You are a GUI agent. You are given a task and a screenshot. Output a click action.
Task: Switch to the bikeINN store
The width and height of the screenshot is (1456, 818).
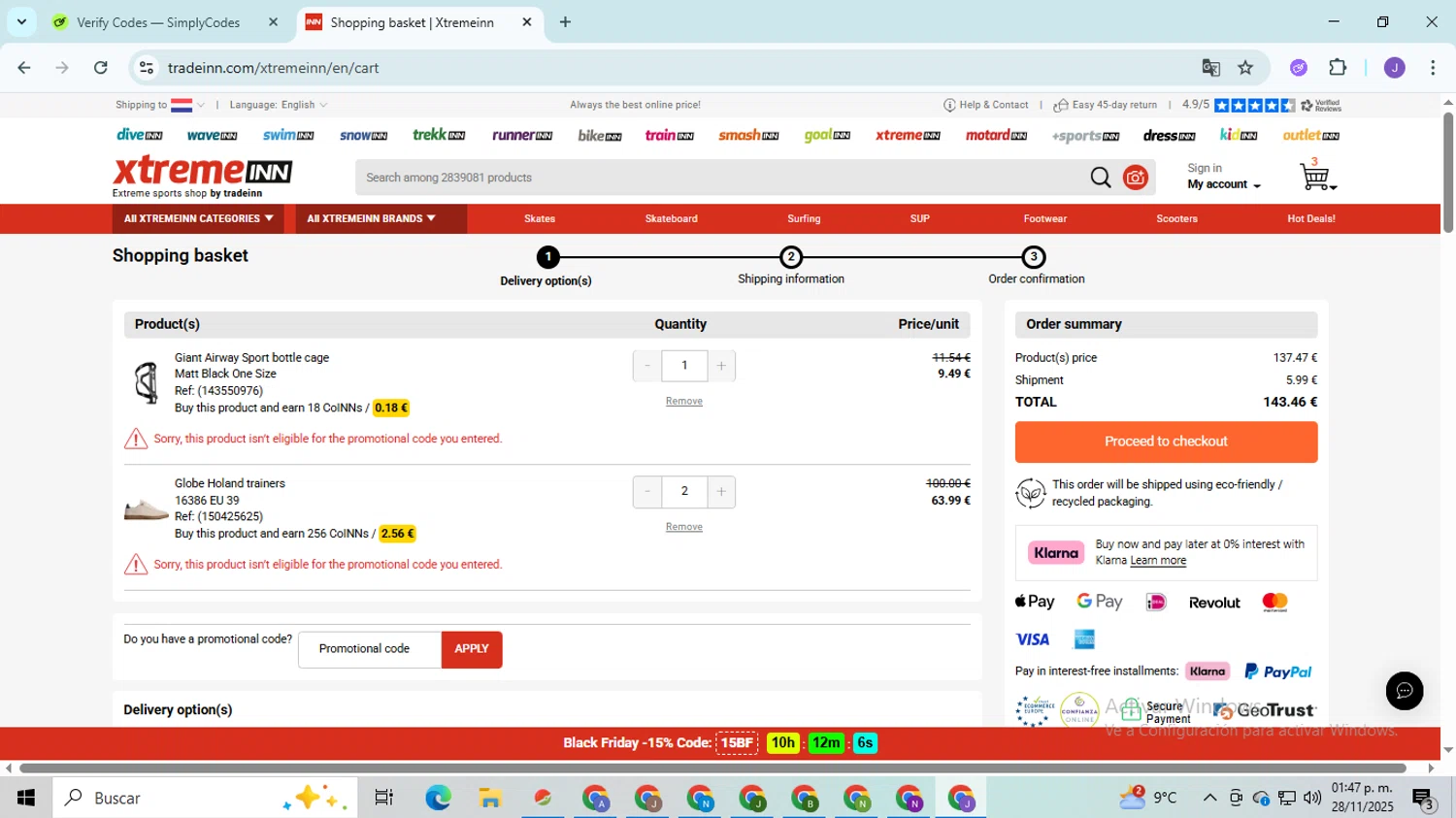[x=600, y=135]
